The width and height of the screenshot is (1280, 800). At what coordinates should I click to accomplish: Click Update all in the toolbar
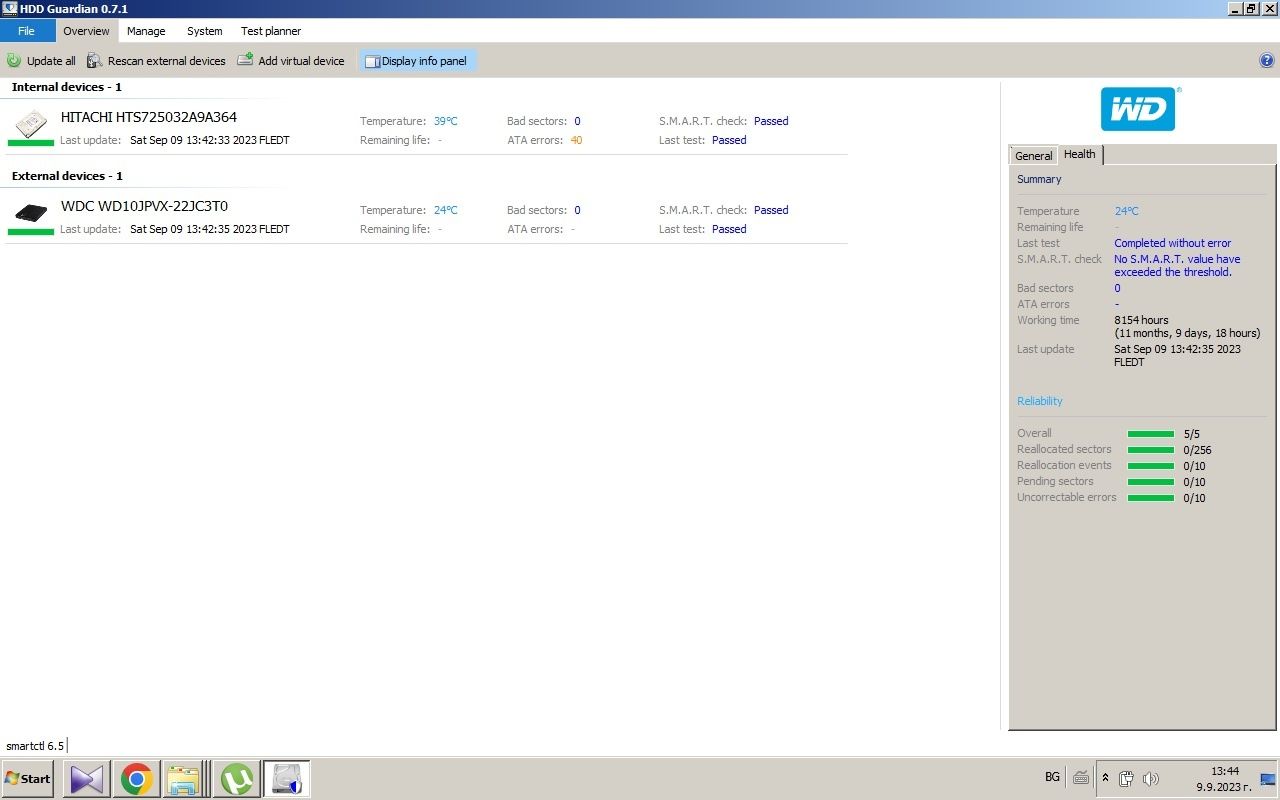(41, 61)
